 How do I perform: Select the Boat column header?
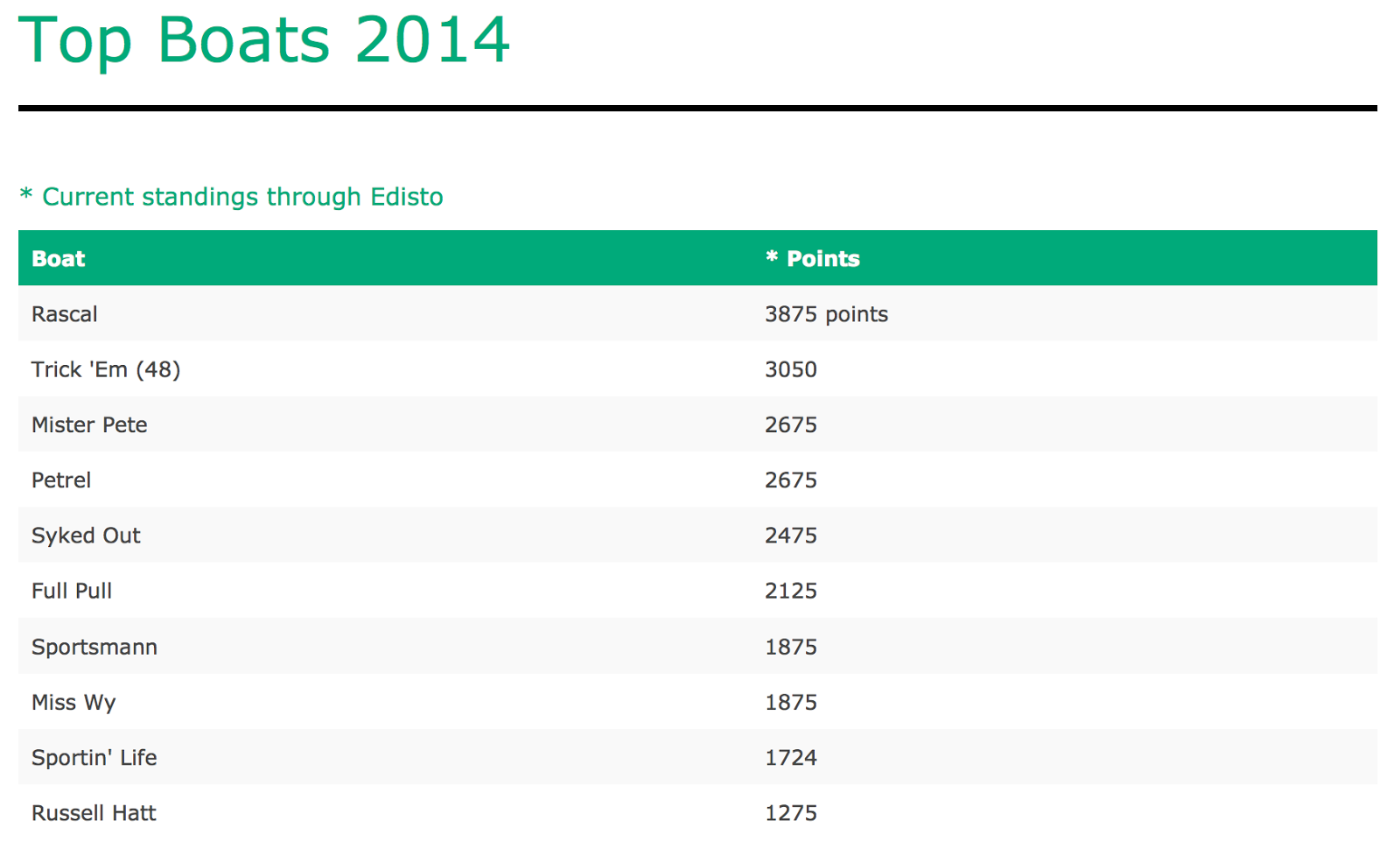[x=59, y=258]
